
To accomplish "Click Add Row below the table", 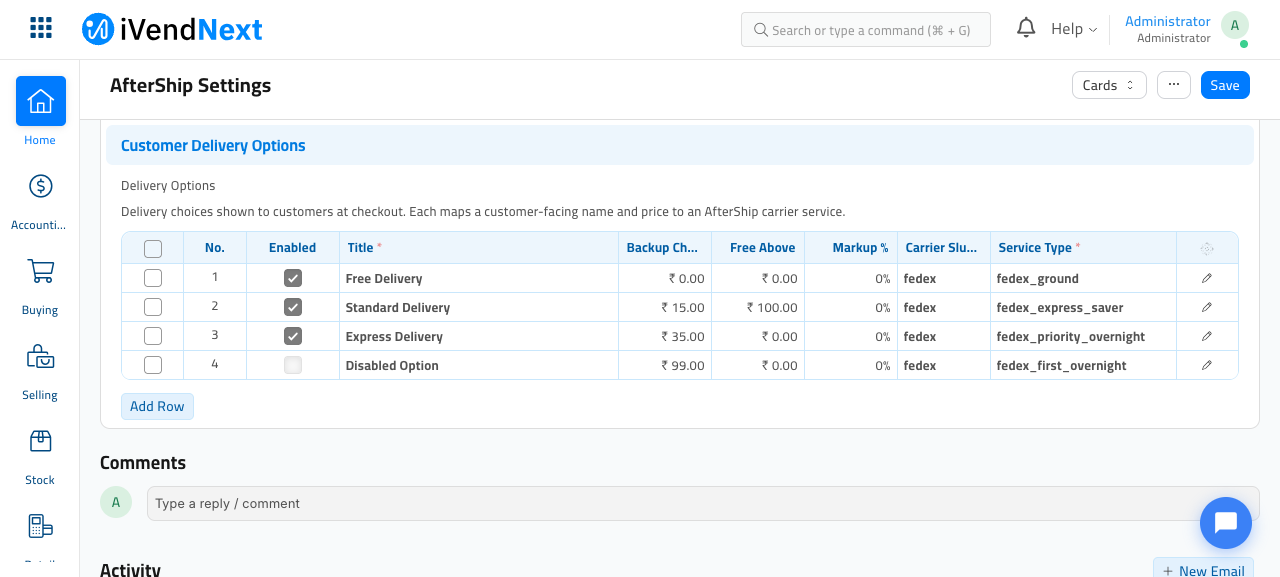I will pos(157,406).
